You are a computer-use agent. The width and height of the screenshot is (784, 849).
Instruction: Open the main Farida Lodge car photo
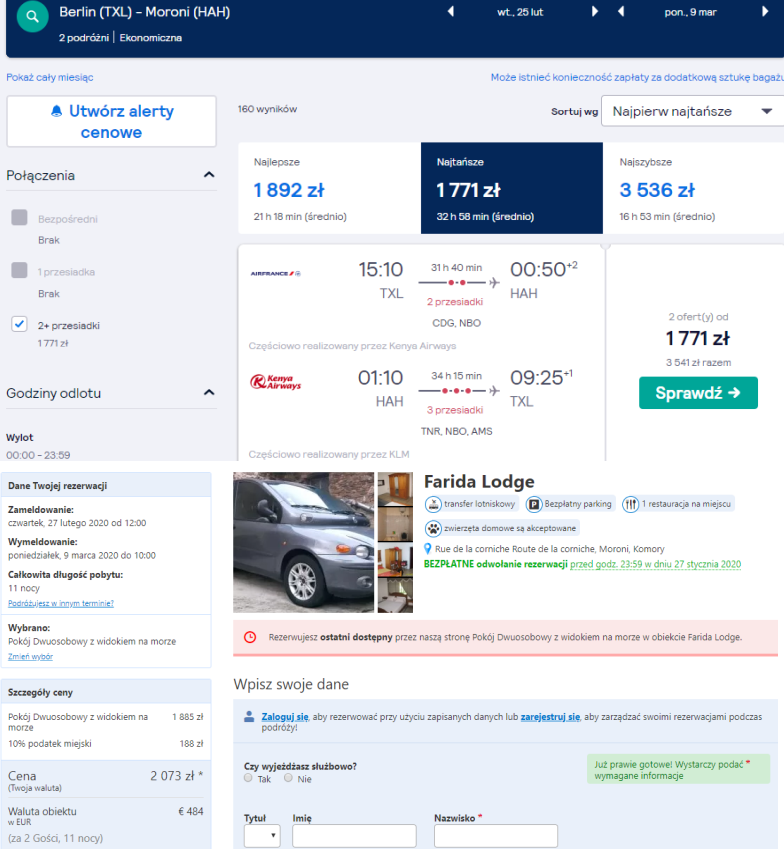coord(304,543)
